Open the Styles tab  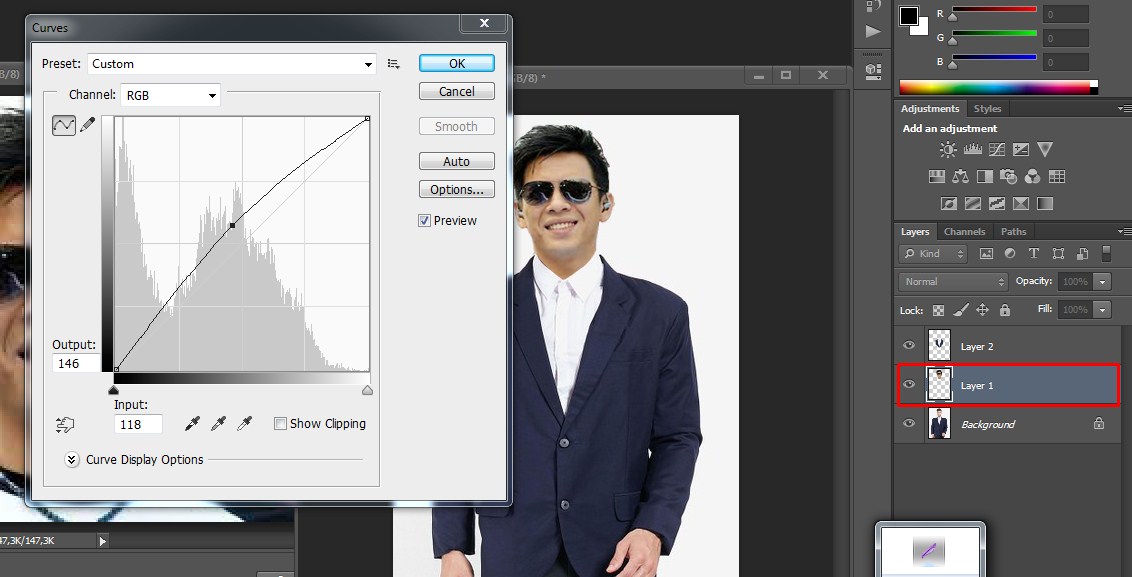[x=987, y=109]
